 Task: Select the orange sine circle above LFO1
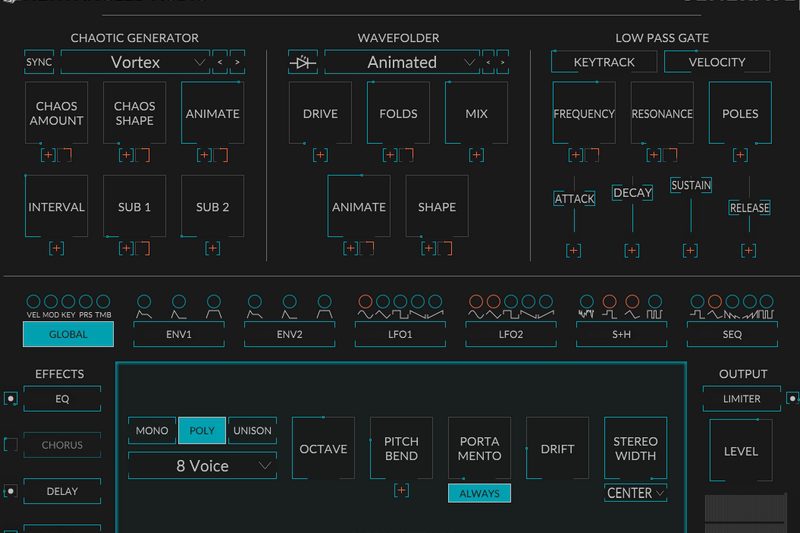(365, 301)
